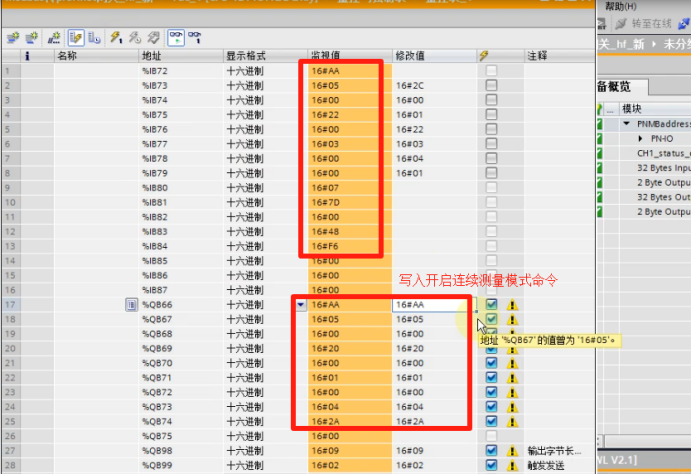Click the 转至在线 go online button
The width and height of the screenshot is (692, 475).
click(651, 23)
